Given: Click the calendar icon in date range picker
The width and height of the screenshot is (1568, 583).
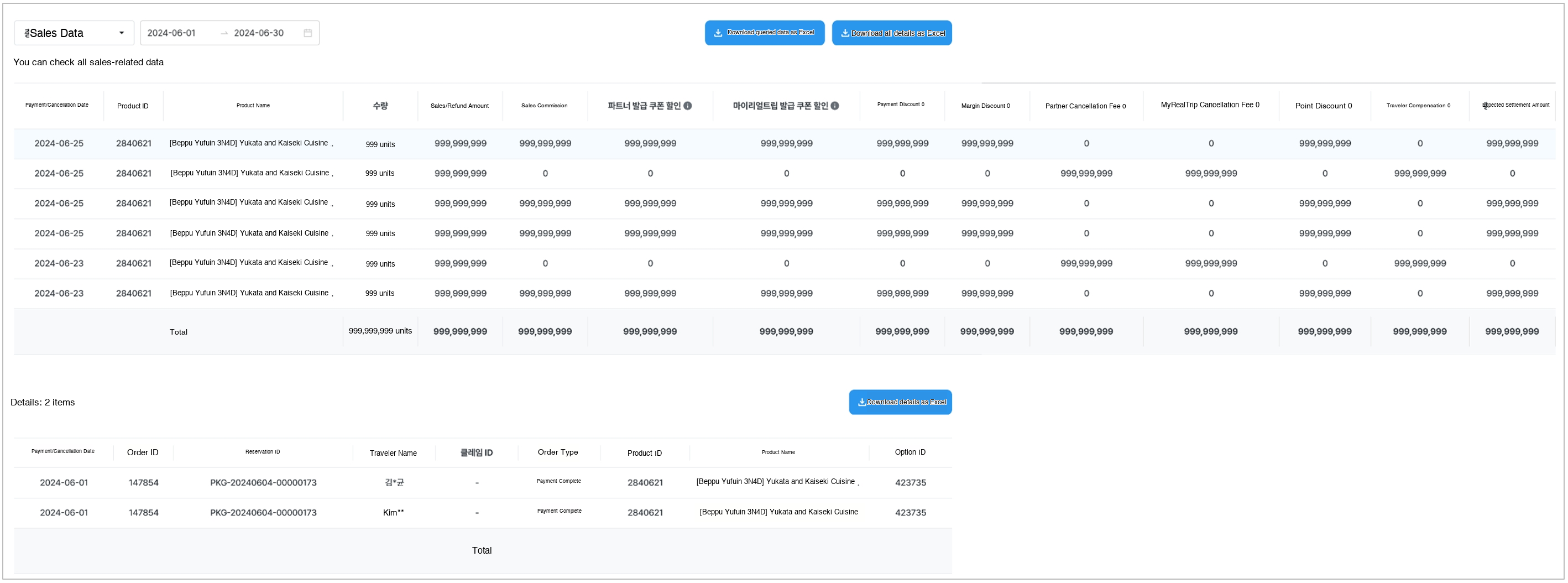Looking at the screenshot, I should [x=307, y=33].
